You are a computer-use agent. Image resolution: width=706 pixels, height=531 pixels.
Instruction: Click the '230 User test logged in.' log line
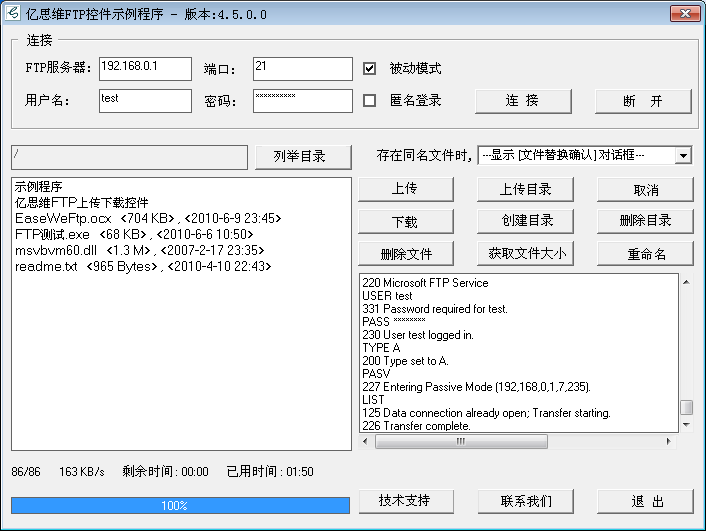418,335
